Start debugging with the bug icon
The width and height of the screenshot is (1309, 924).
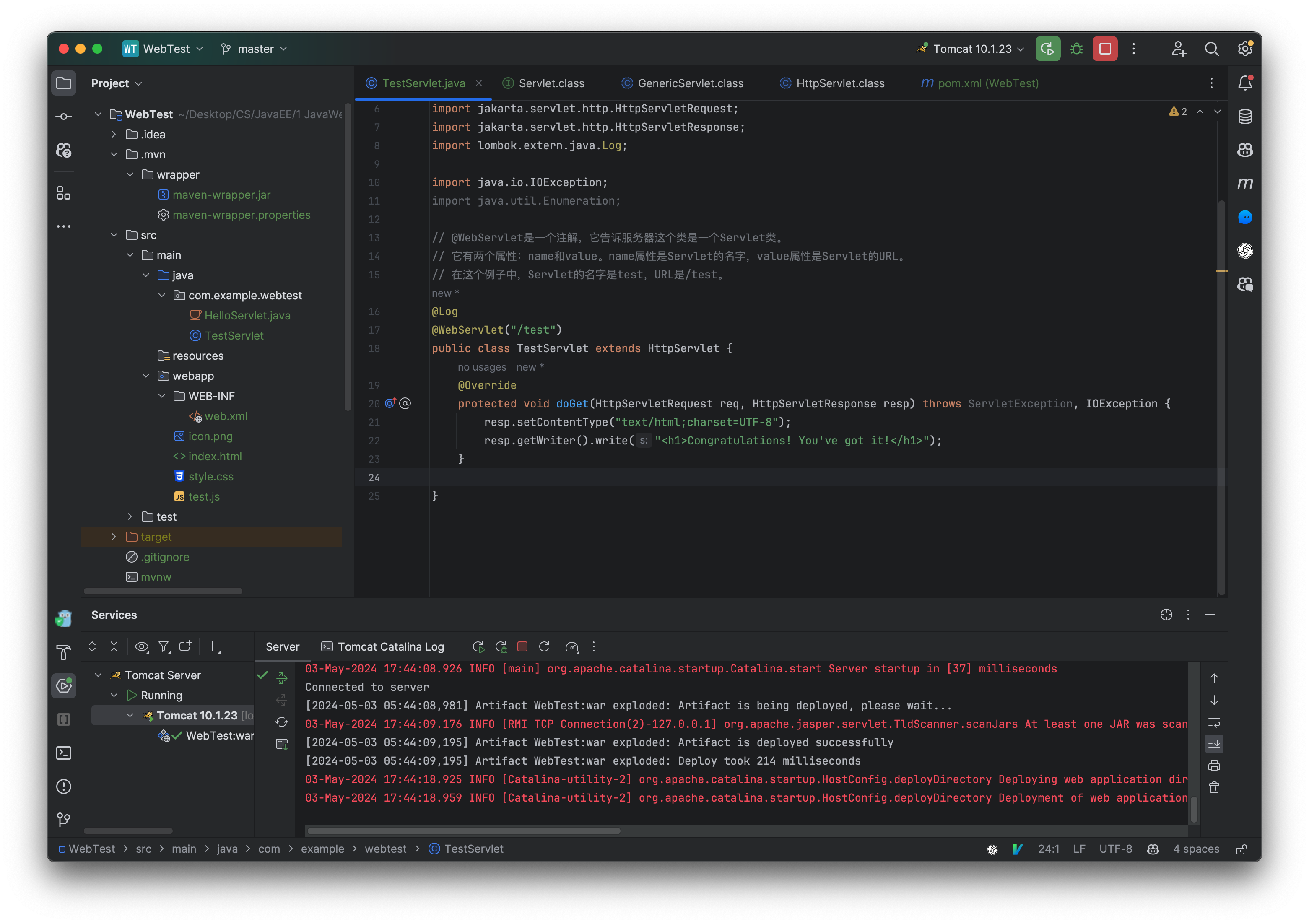(1076, 49)
